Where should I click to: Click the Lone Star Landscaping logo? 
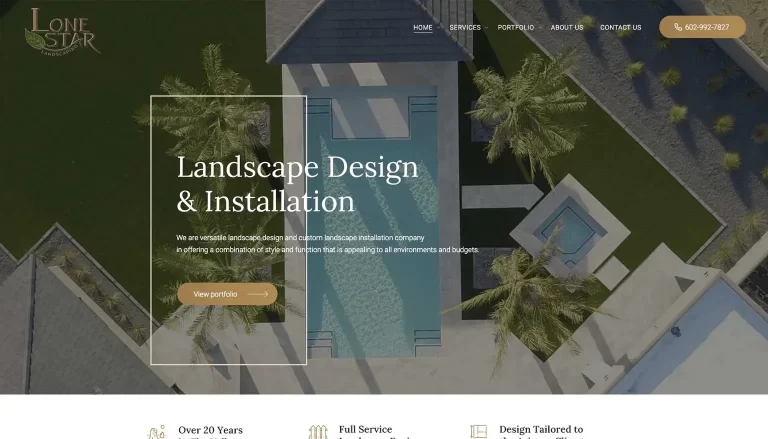click(60, 30)
